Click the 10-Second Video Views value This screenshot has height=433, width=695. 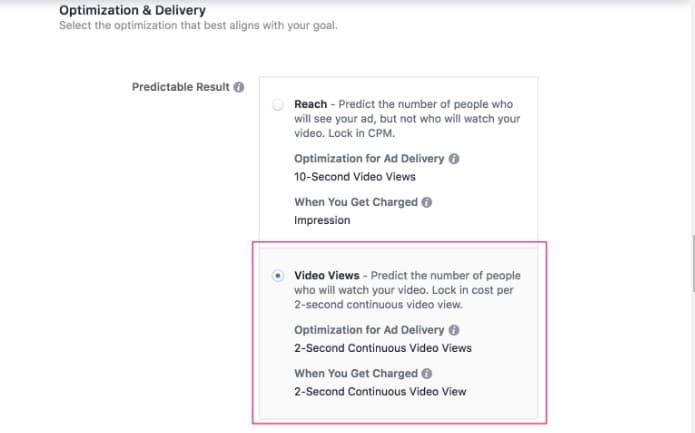[355, 176]
